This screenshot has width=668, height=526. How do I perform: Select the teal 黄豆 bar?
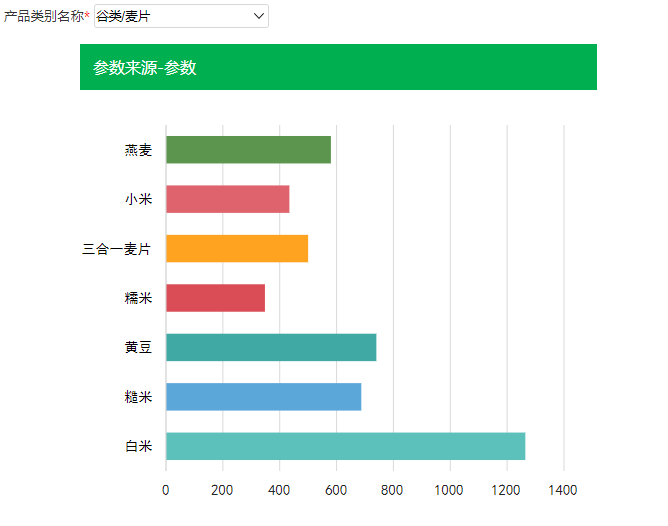pos(271,347)
